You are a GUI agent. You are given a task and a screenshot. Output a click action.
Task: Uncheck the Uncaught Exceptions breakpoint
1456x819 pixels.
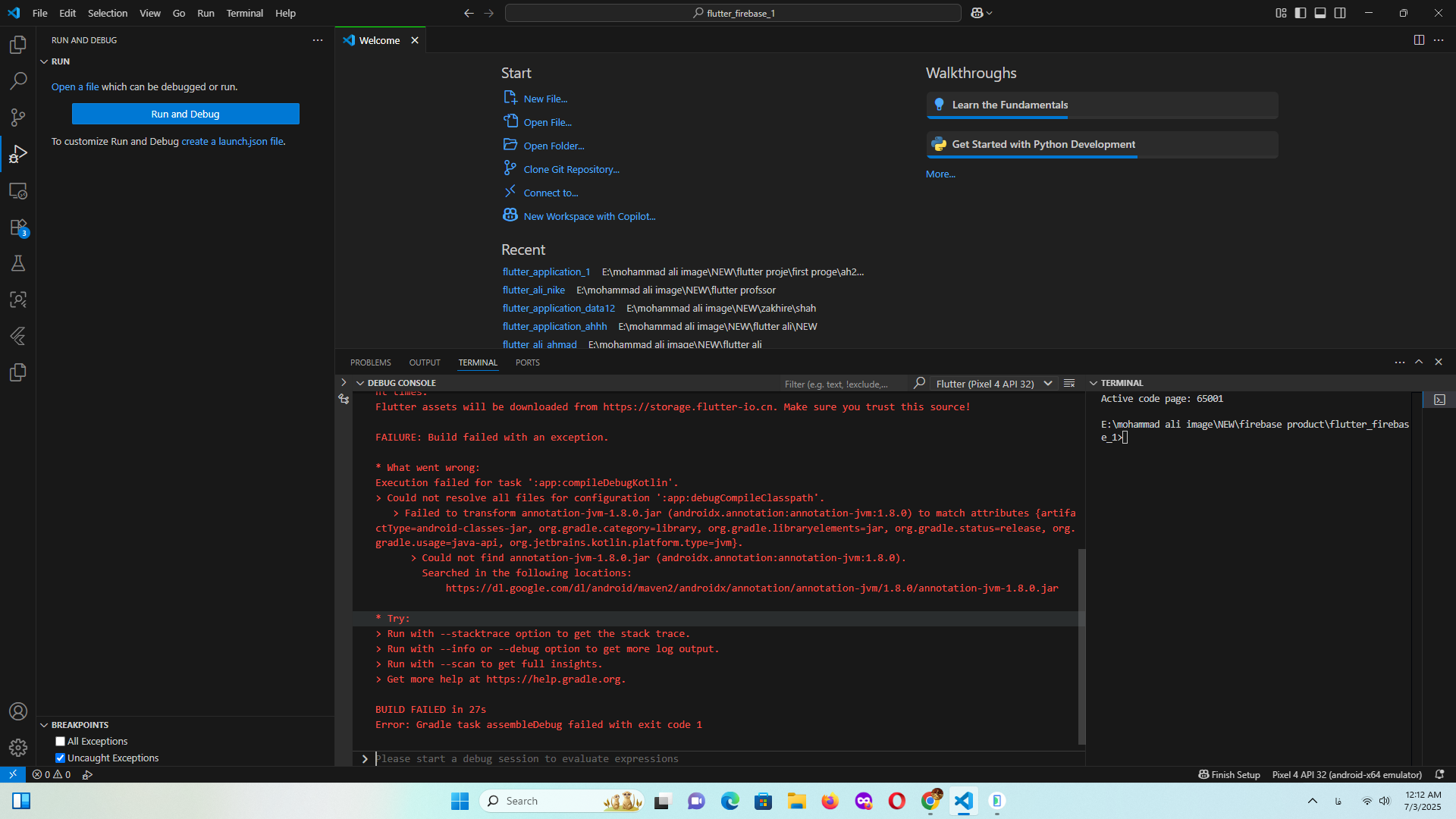[61, 758]
